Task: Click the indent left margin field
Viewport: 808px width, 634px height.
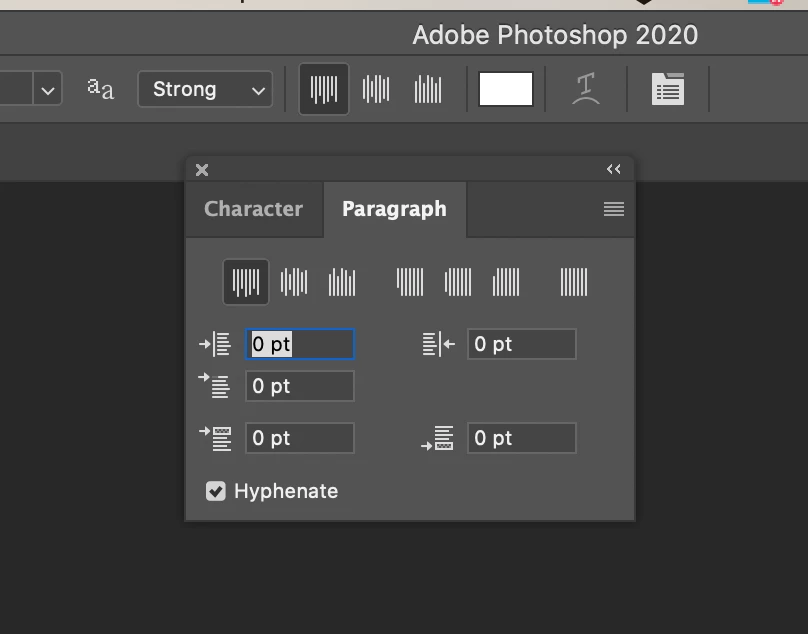Action: pos(300,344)
